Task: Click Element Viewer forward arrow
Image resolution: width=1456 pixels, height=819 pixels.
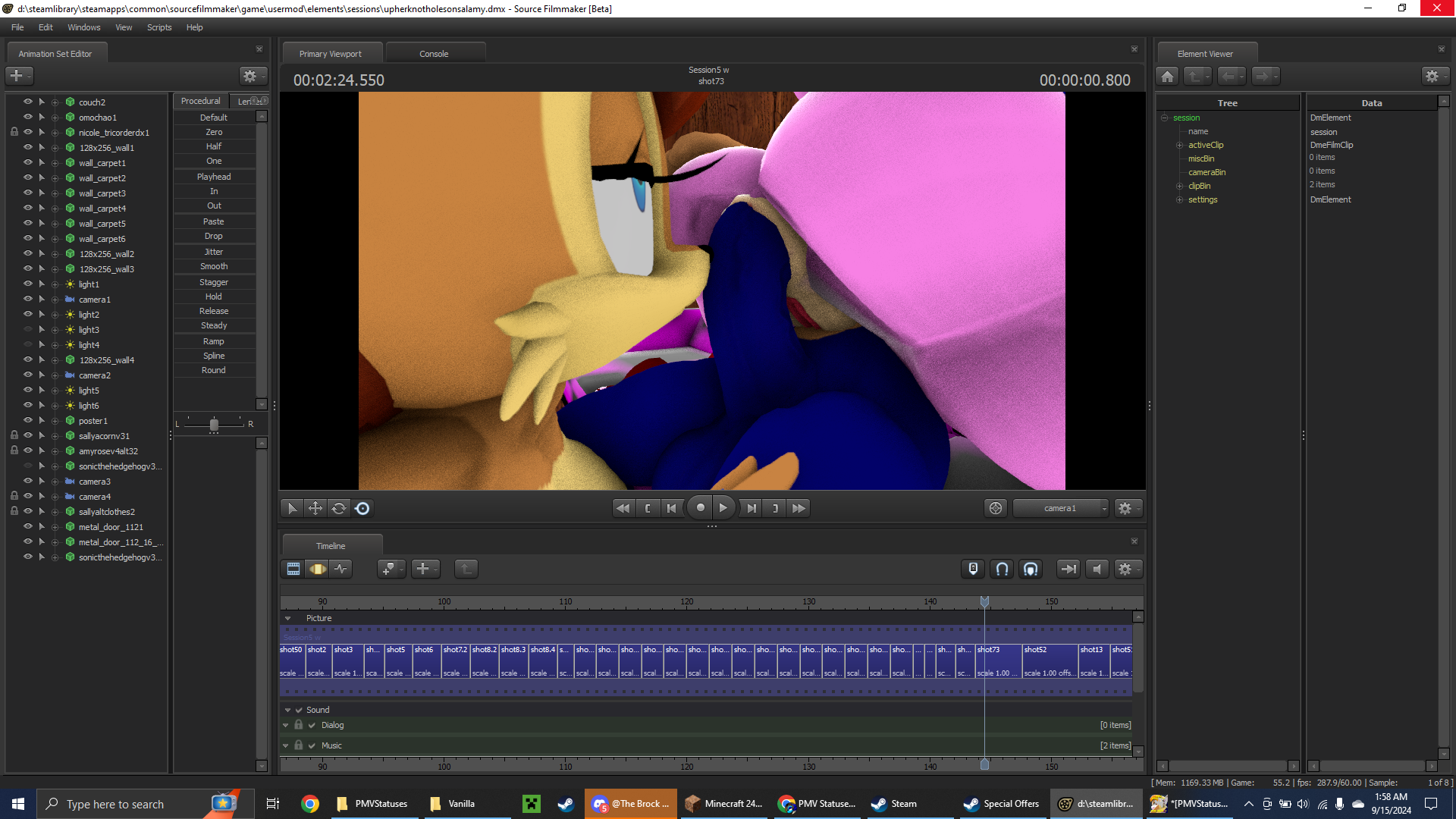Action: pyautogui.click(x=1265, y=76)
